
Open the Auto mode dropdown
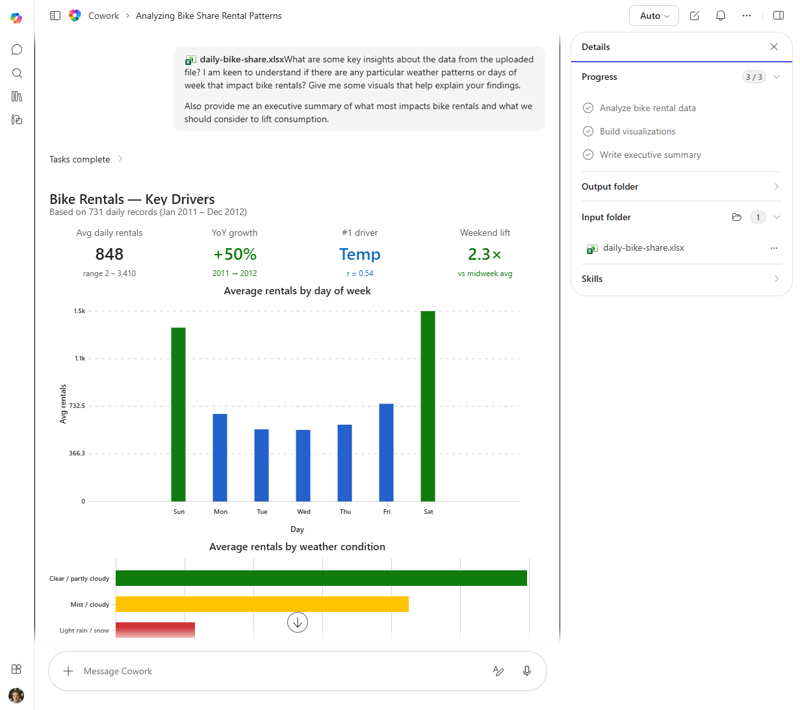pyautogui.click(x=653, y=15)
